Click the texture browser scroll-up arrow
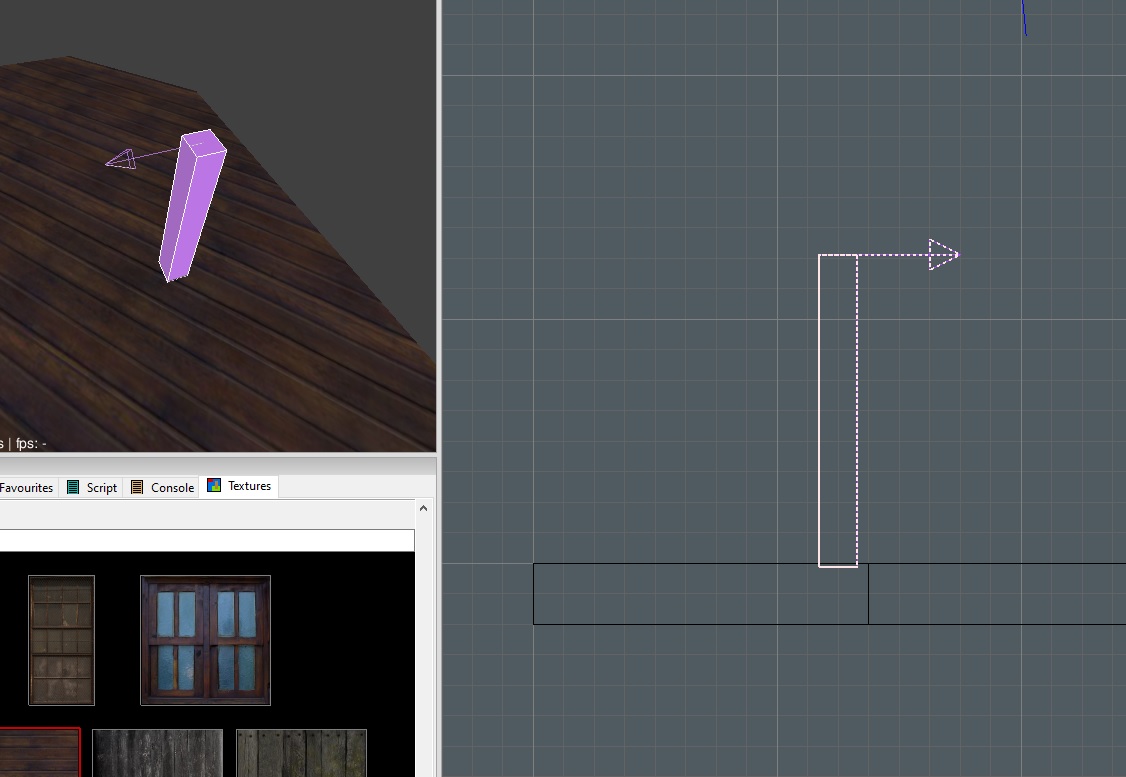Screen dimensions: 1126x777 coord(423,509)
